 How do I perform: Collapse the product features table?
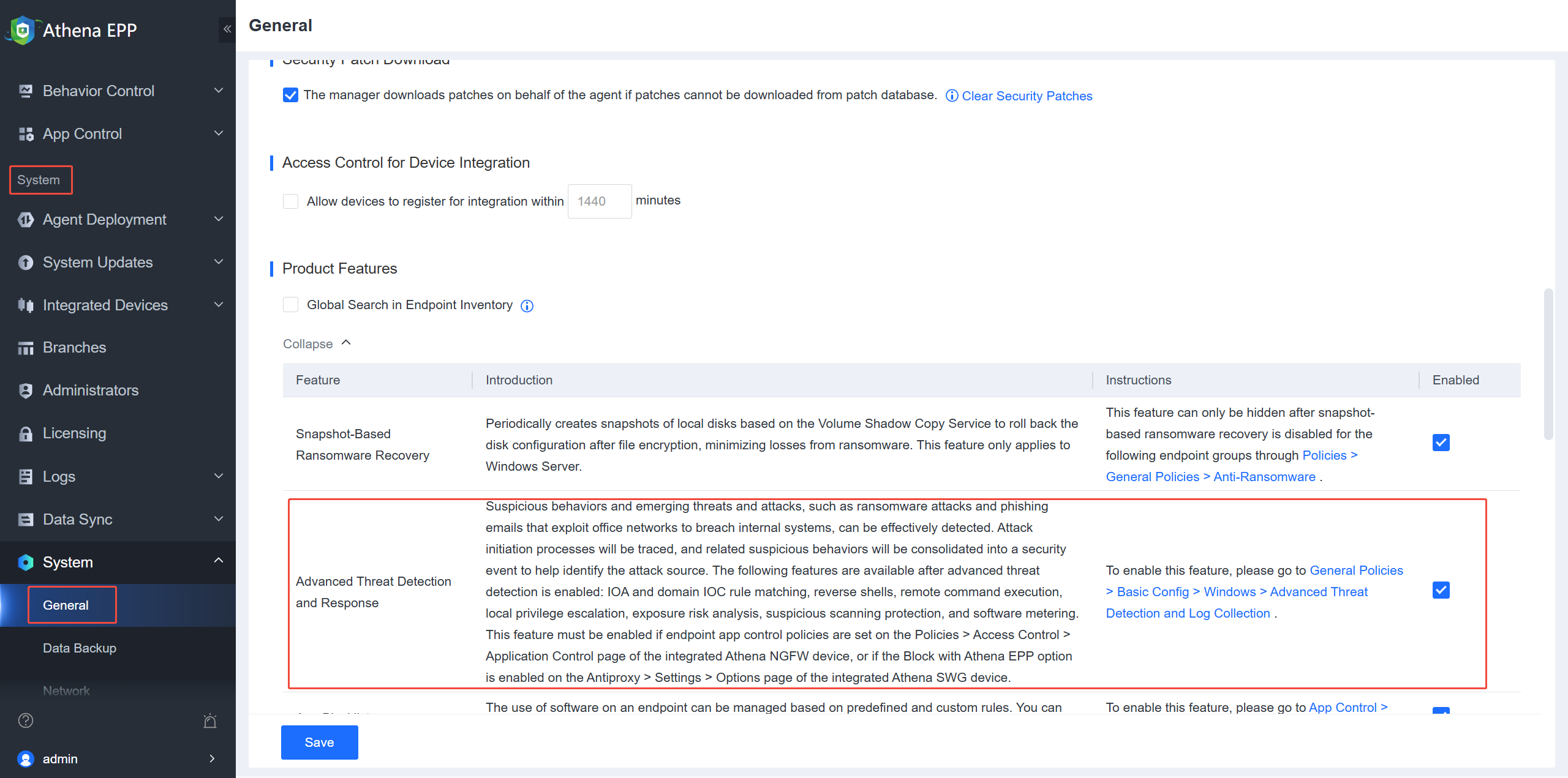317,344
